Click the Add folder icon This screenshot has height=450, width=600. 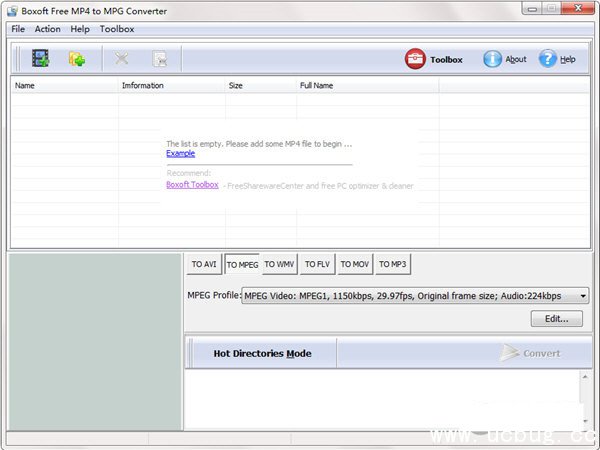[77, 59]
